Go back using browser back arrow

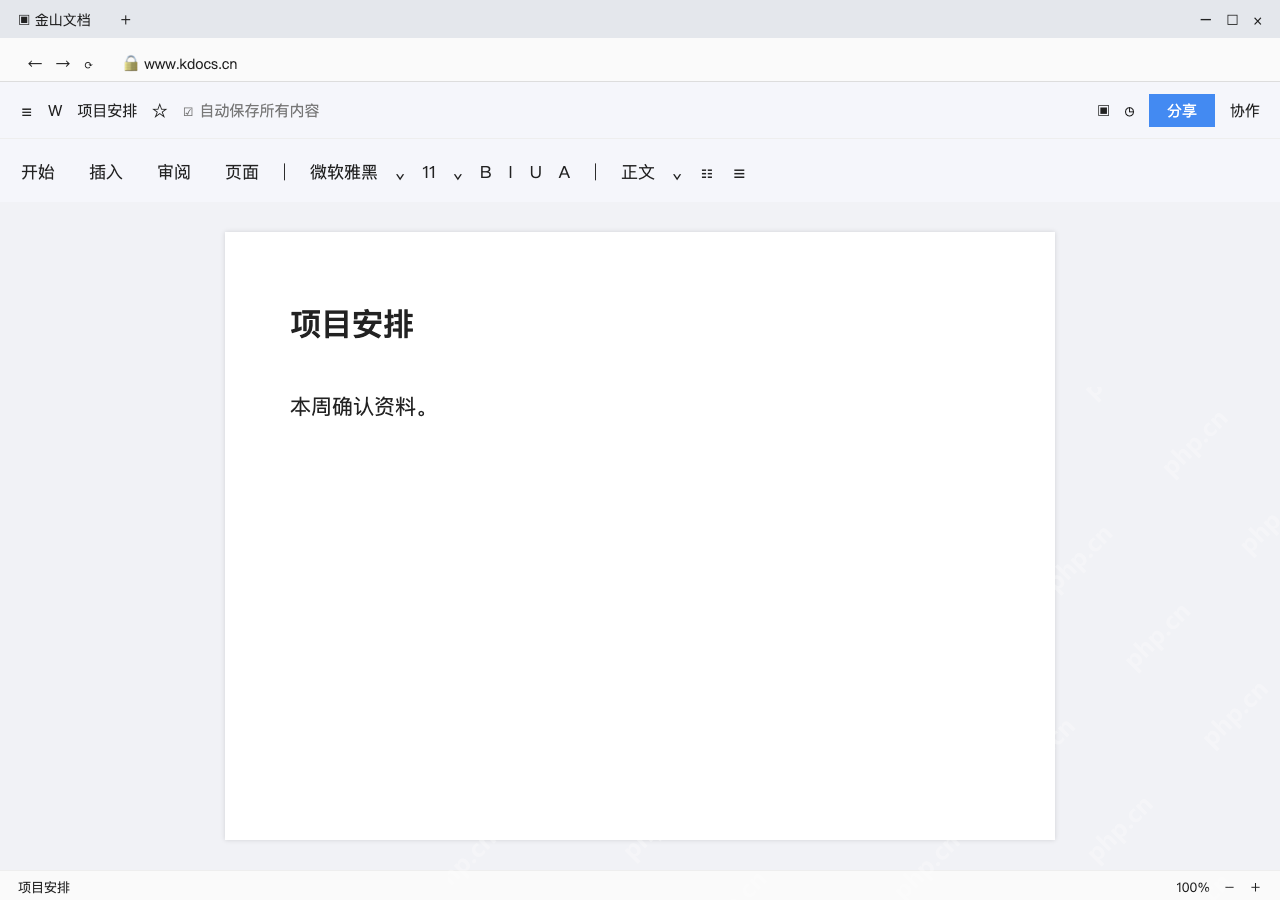35,63
